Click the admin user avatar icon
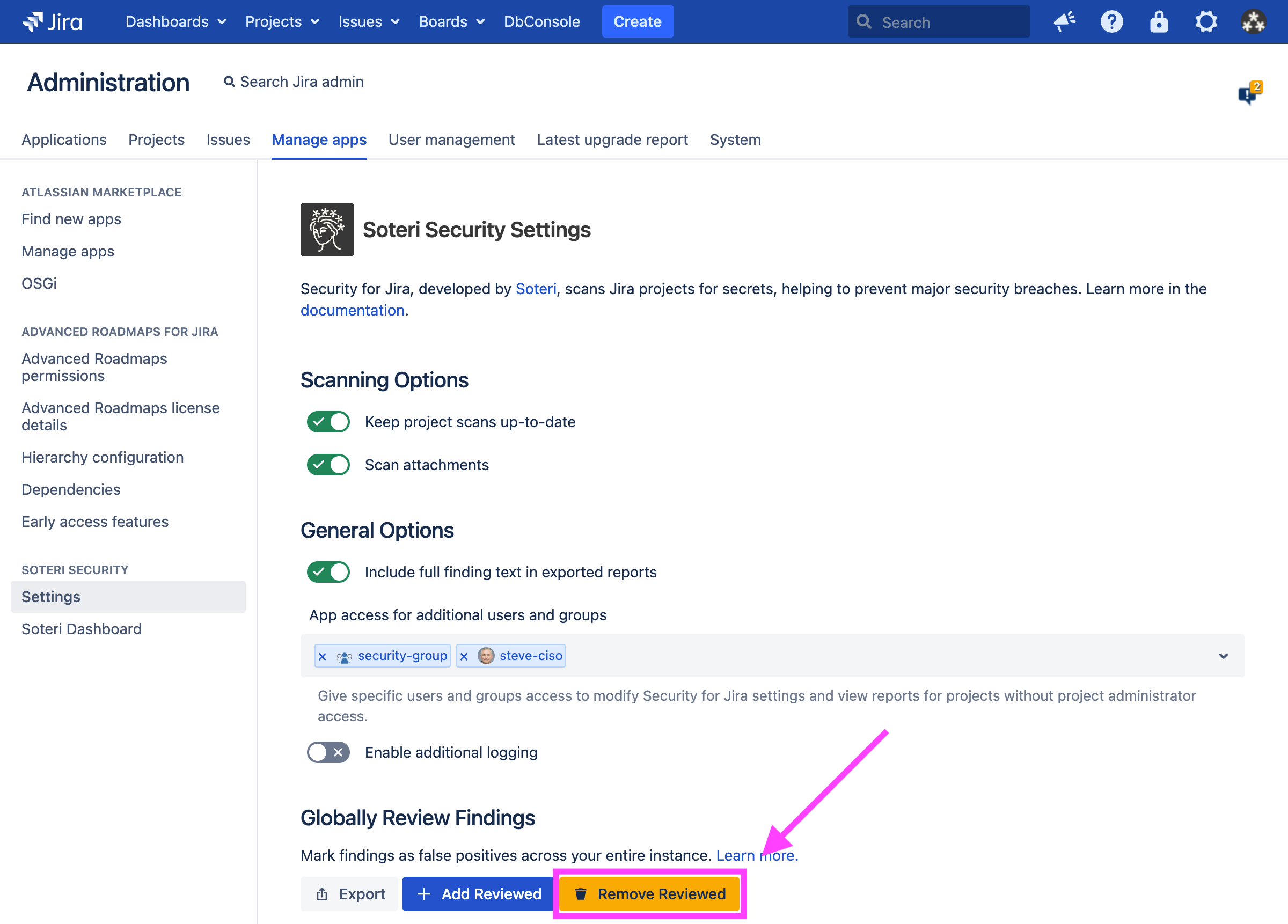Viewport: 1288px width, 924px height. [x=1253, y=22]
